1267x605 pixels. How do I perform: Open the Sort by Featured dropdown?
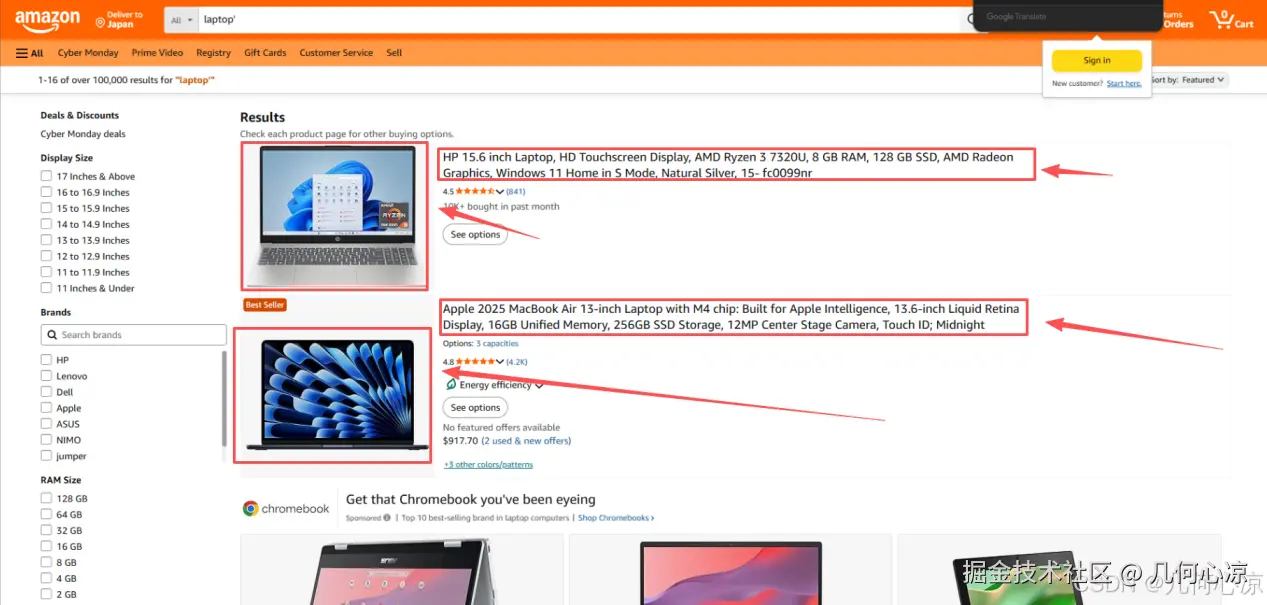tap(1189, 80)
